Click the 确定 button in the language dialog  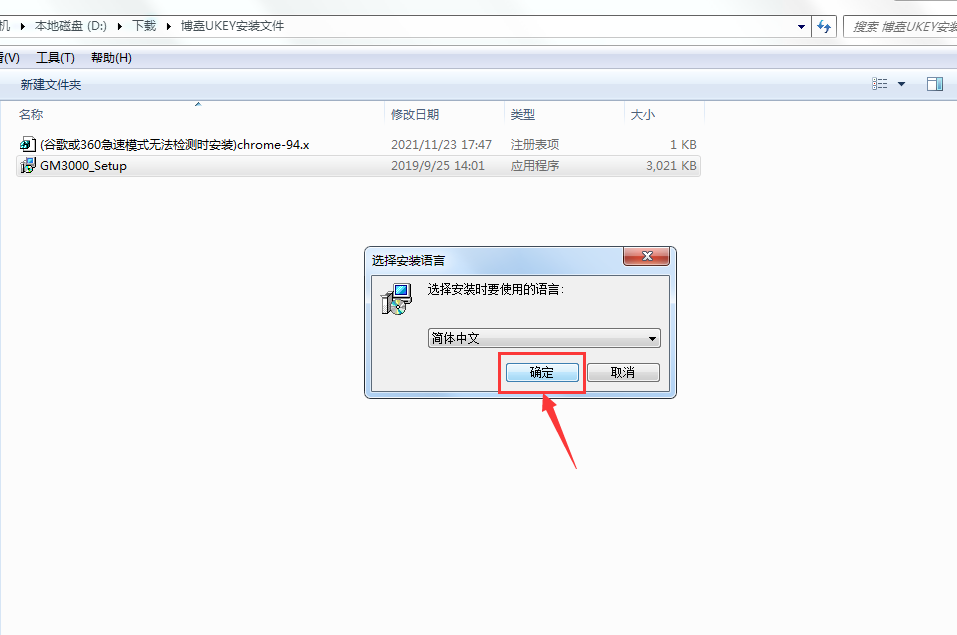coord(542,372)
